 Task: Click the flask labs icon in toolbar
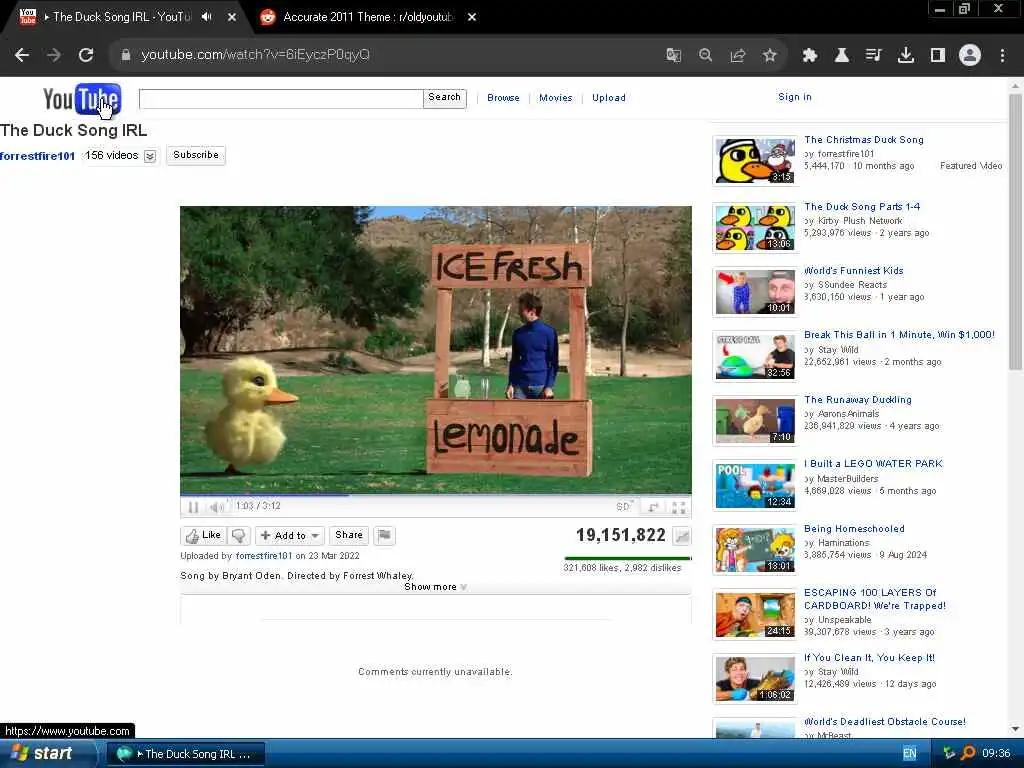[842, 56]
